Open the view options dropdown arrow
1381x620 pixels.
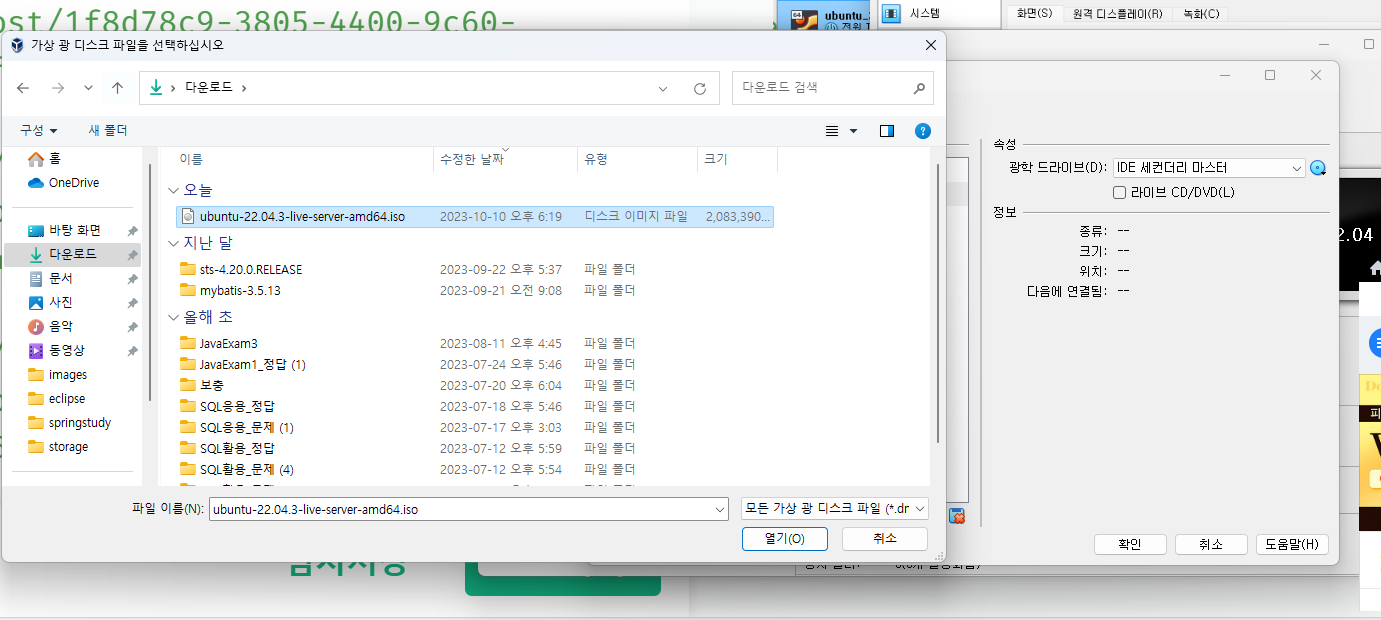[x=853, y=131]
